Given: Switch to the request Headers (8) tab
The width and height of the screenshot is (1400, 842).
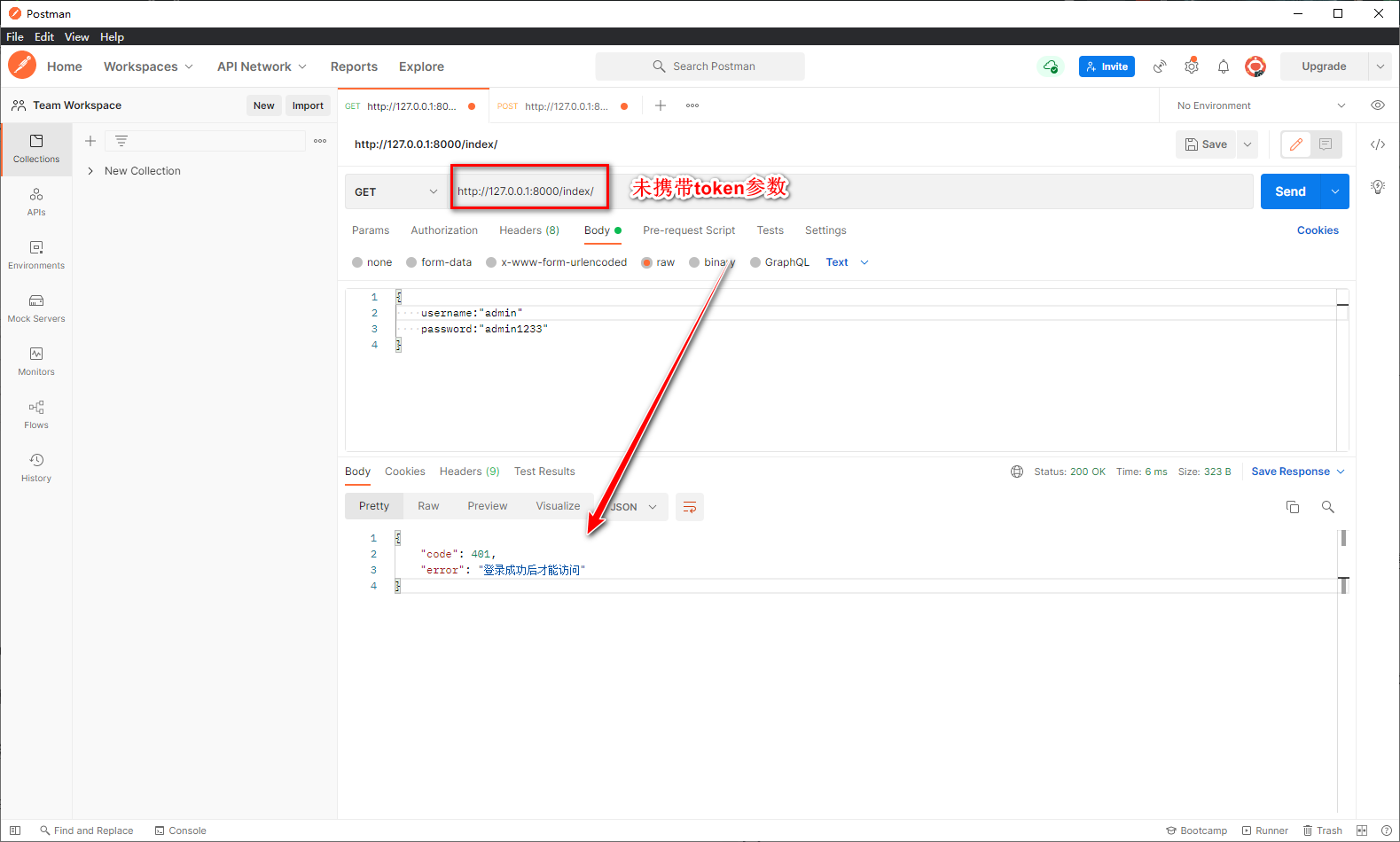Looking at the screenshot, I should 529,230.
